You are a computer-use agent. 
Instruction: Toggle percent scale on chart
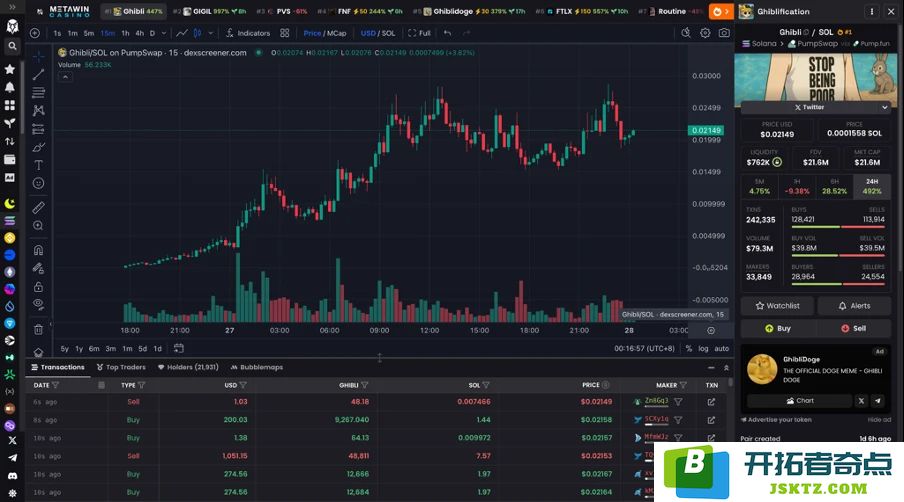689,349
